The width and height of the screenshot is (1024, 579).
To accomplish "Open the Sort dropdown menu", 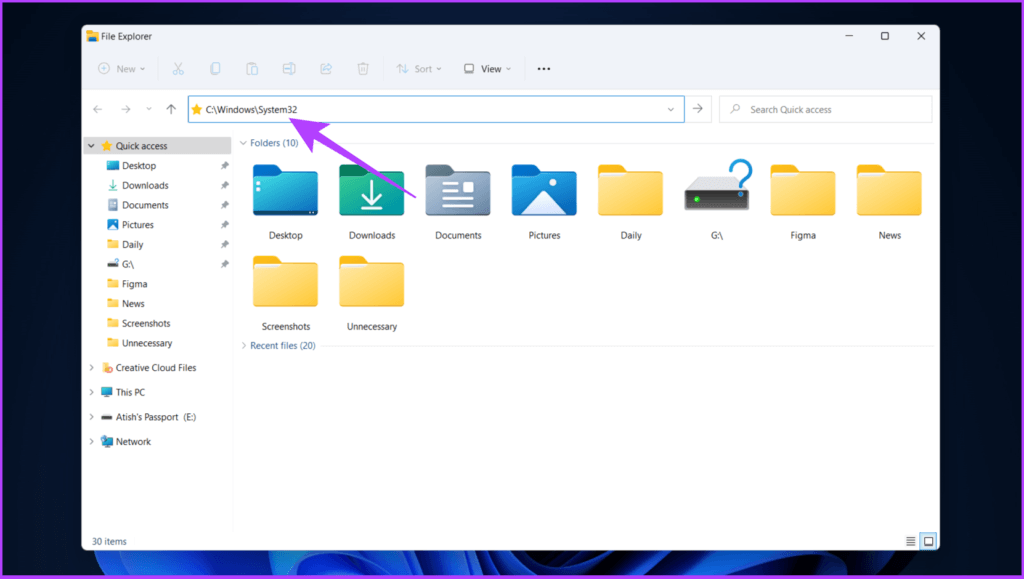I will pyautogui.click(x=419, y=69).
